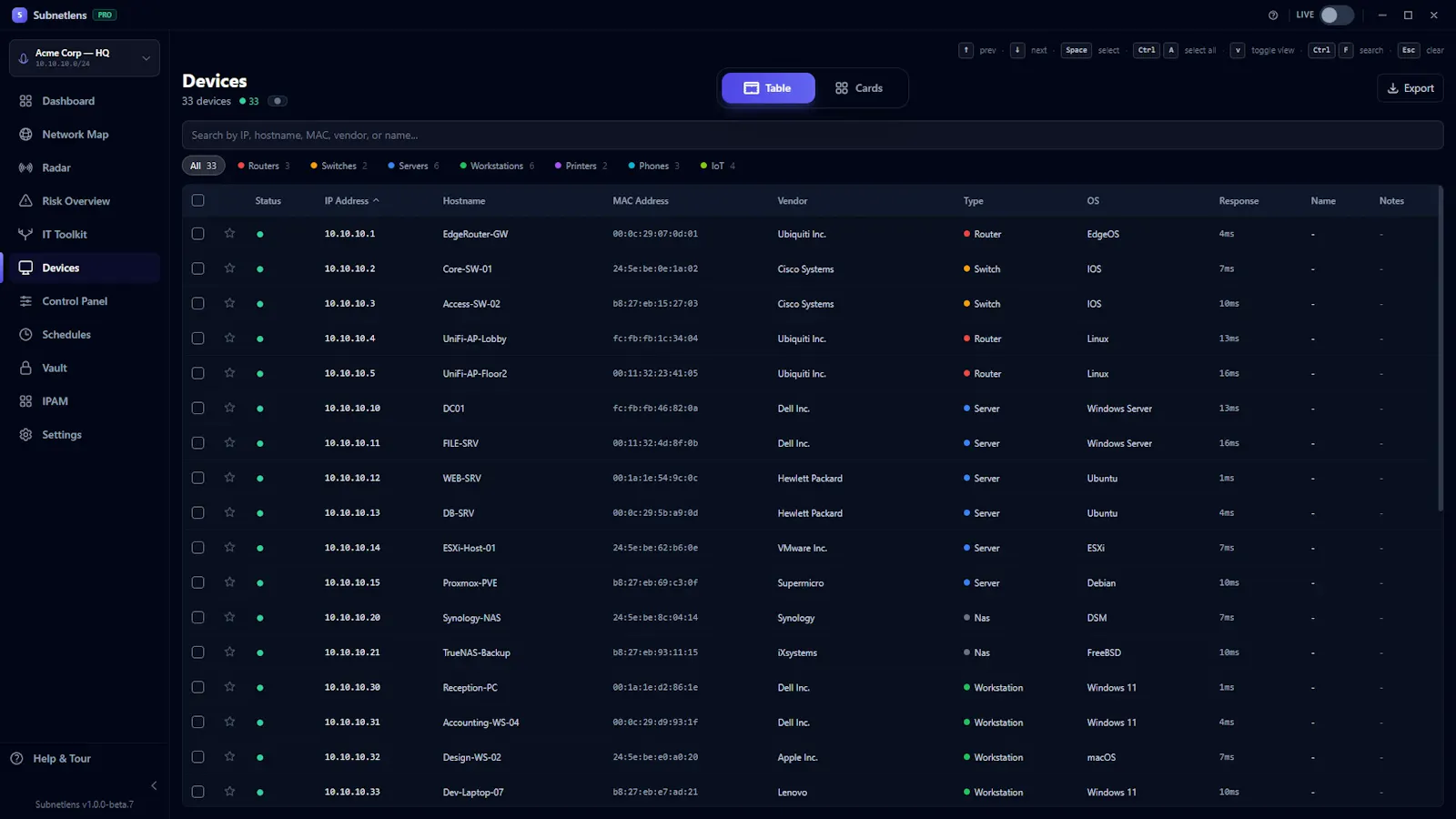1456x819 pixels.
Task: Check the select-all header checkbox
Action: point(197,200)
